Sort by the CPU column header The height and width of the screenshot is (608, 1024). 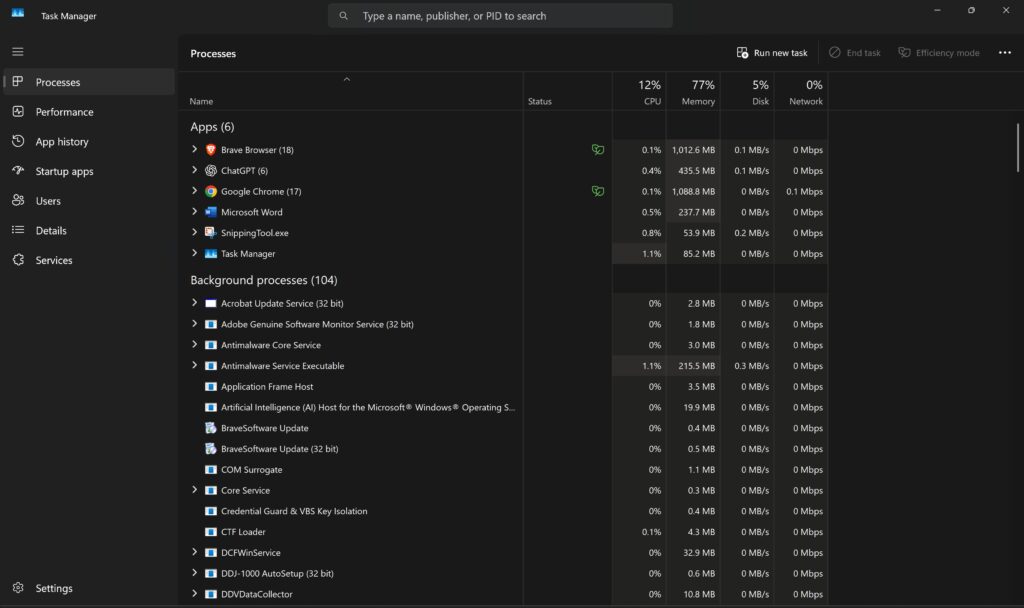pos(639,91)
